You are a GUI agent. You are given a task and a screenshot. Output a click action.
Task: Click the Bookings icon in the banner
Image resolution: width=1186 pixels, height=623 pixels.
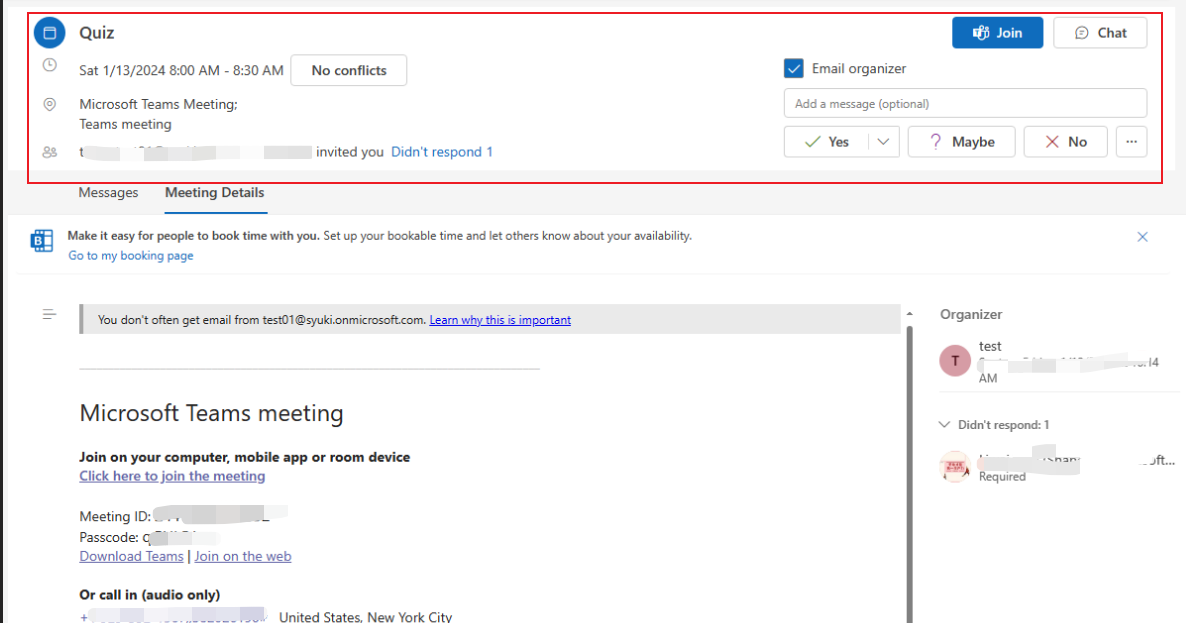tap(42, 240)
